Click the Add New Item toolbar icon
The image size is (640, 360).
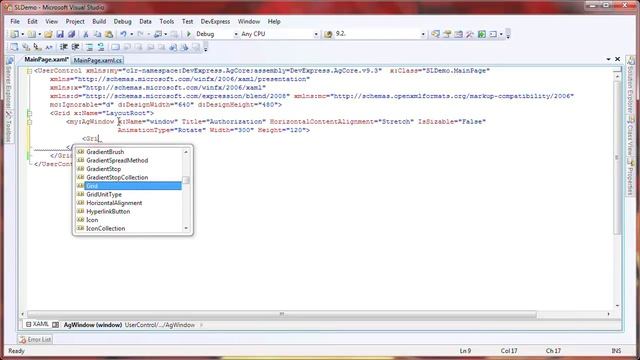31,34
